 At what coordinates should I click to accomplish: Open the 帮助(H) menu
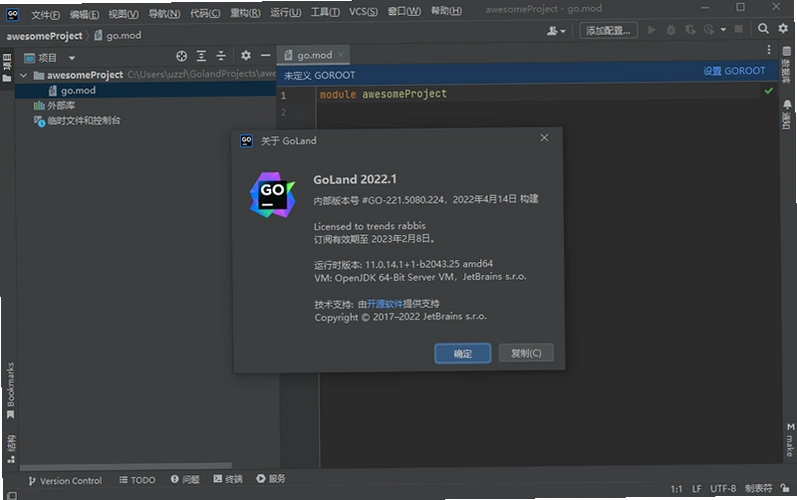(x=446, y=11)
